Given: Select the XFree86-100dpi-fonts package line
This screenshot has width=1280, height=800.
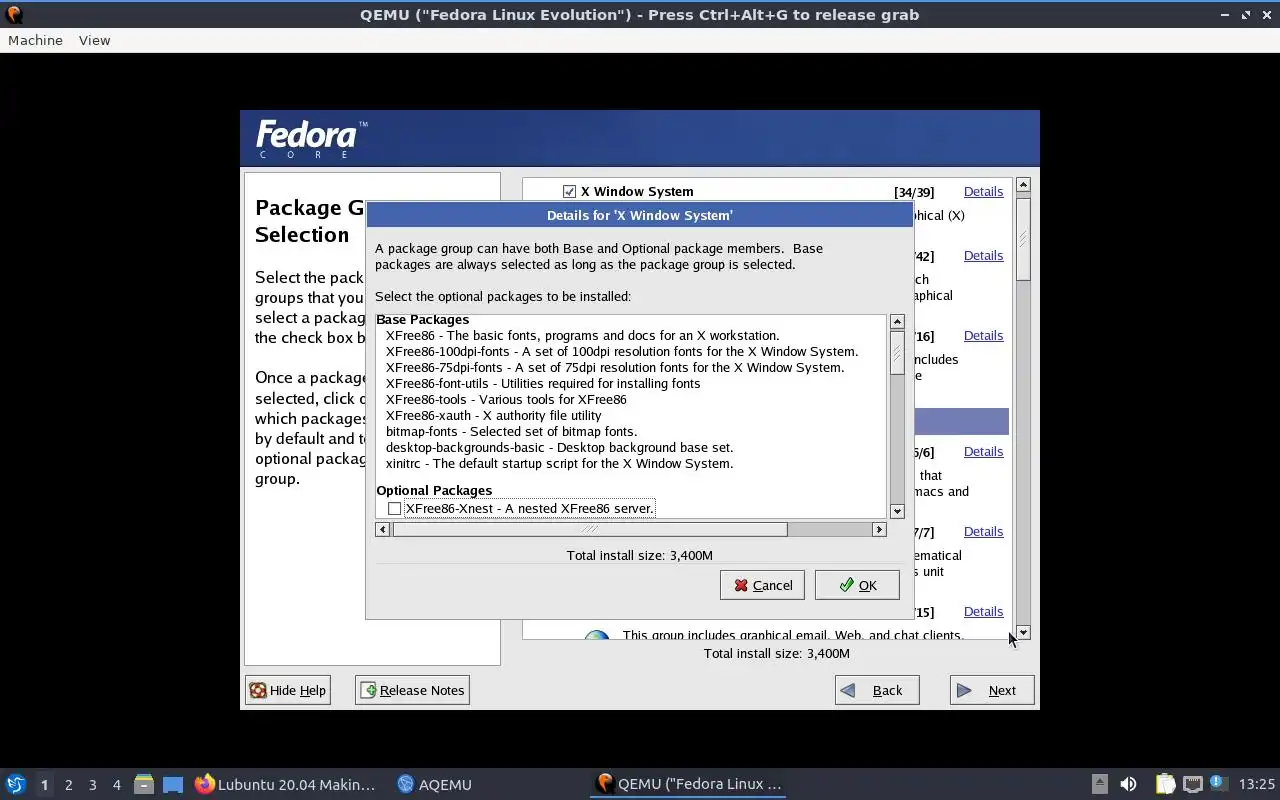Looking at the screenshot, I should [x=622, y=351].
